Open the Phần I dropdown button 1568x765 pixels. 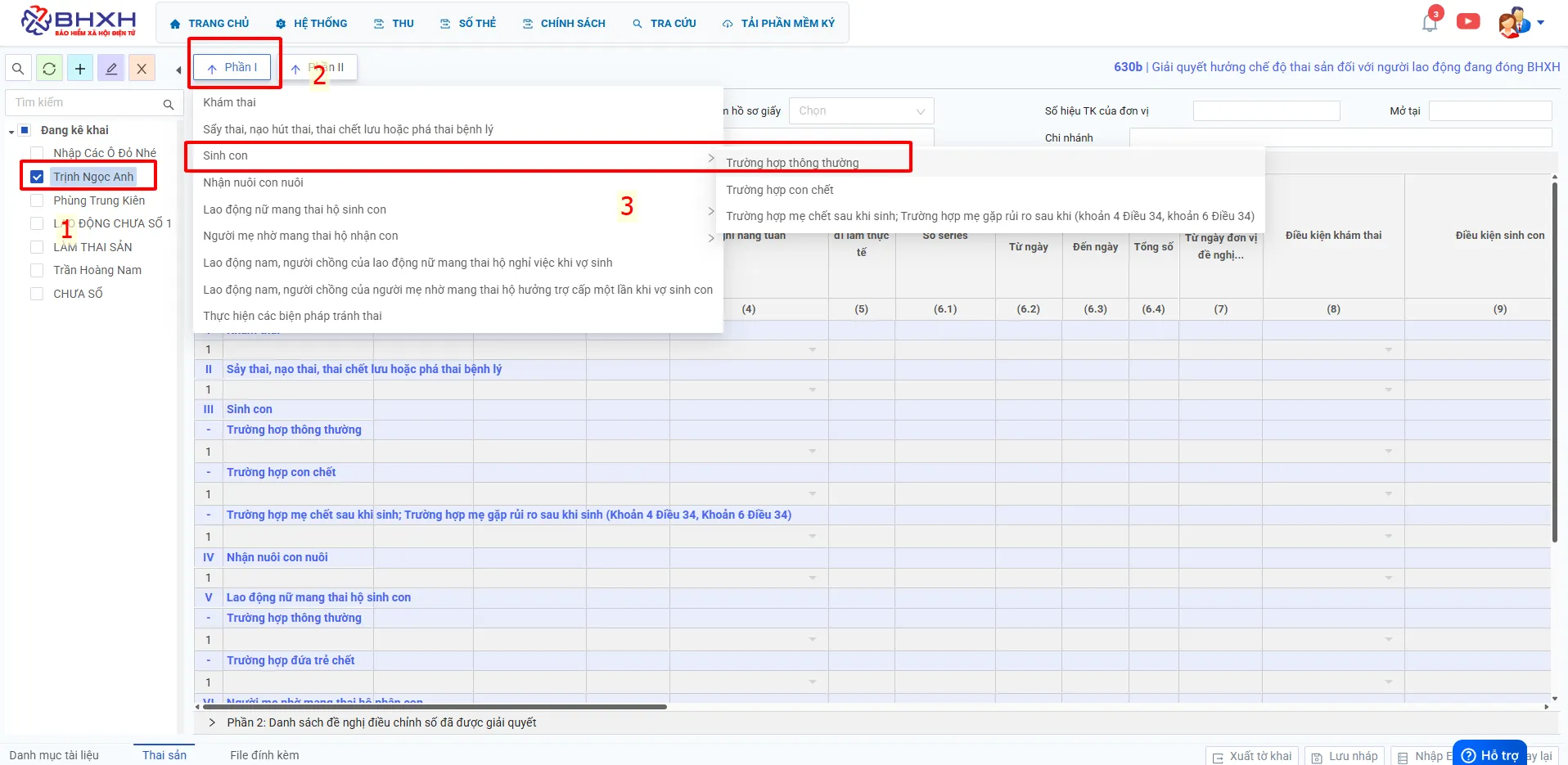click(232, 68)
